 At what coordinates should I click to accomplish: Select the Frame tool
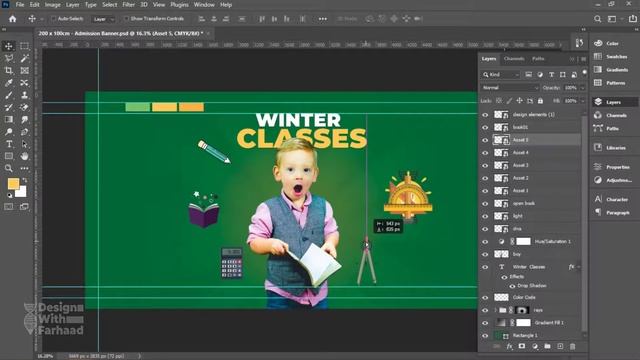click(x=24, y=70)
